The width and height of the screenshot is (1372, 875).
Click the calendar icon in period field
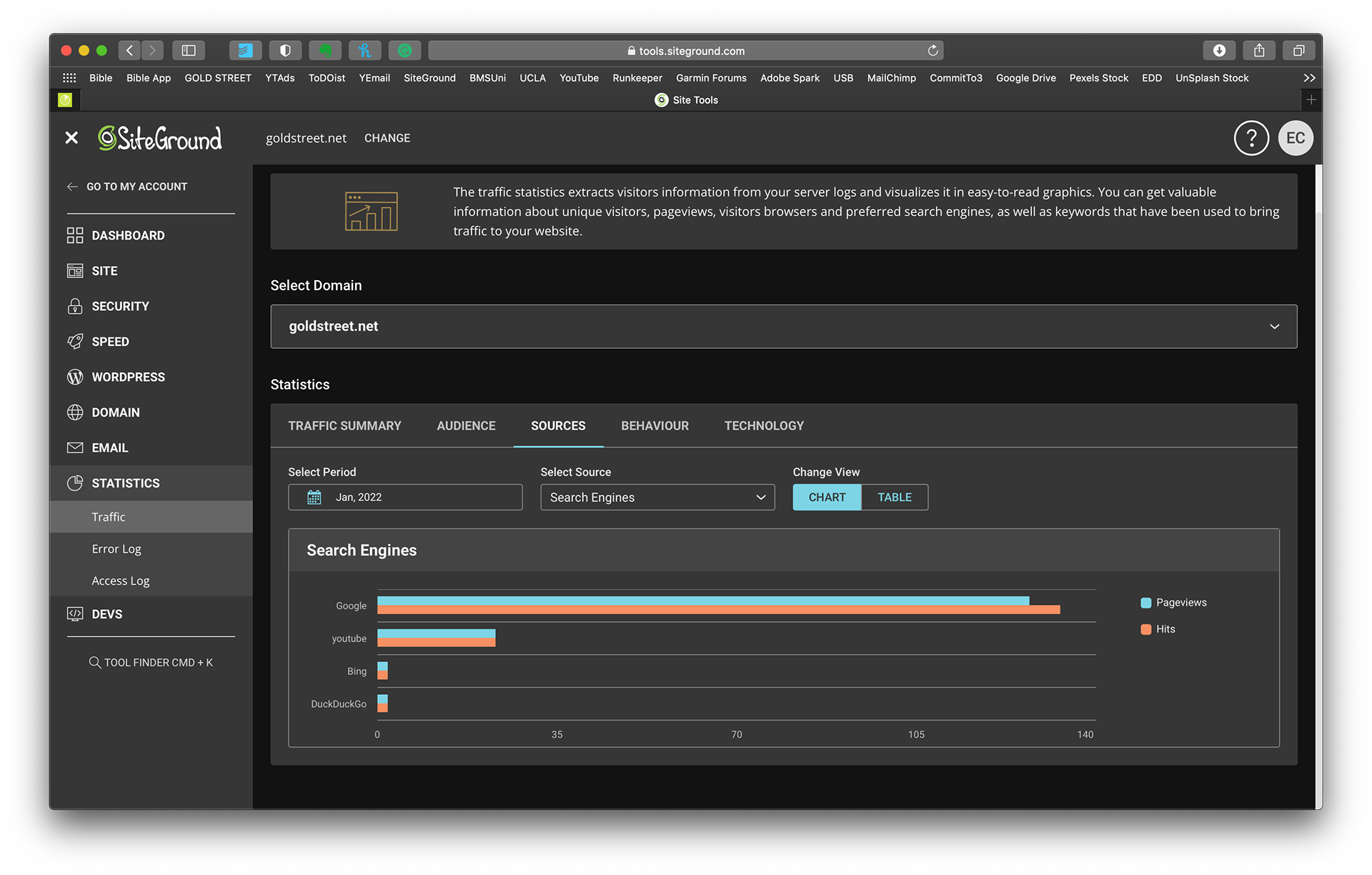pos(314,498)
